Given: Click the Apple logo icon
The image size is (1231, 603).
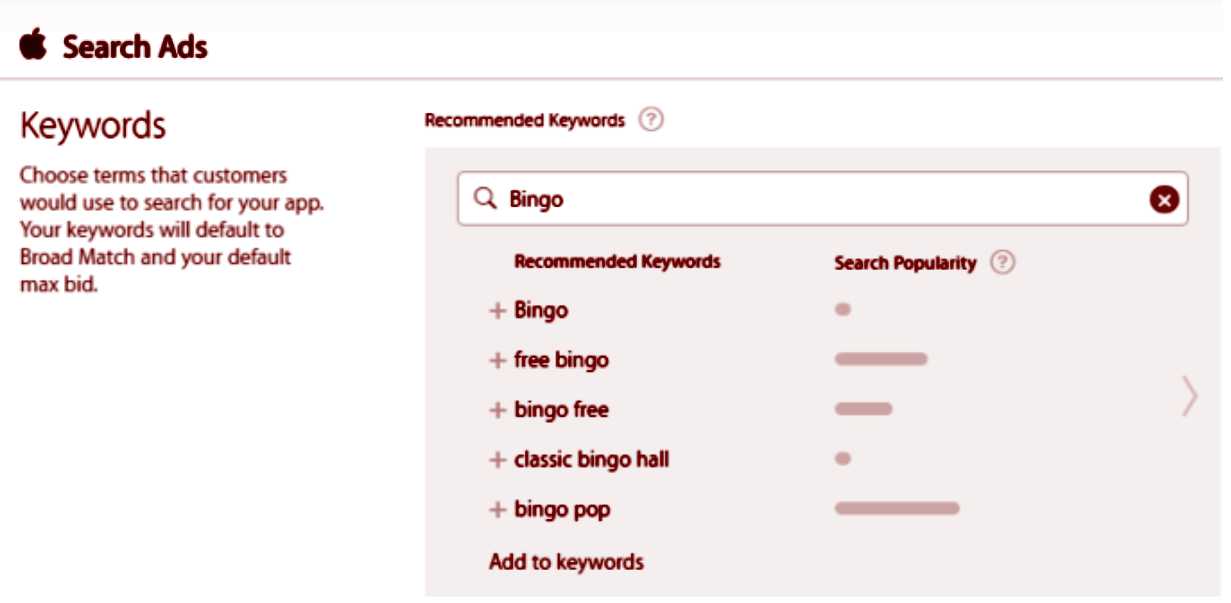Looking at the screenshot, I should pyautogui.click(x=33, y=46).
